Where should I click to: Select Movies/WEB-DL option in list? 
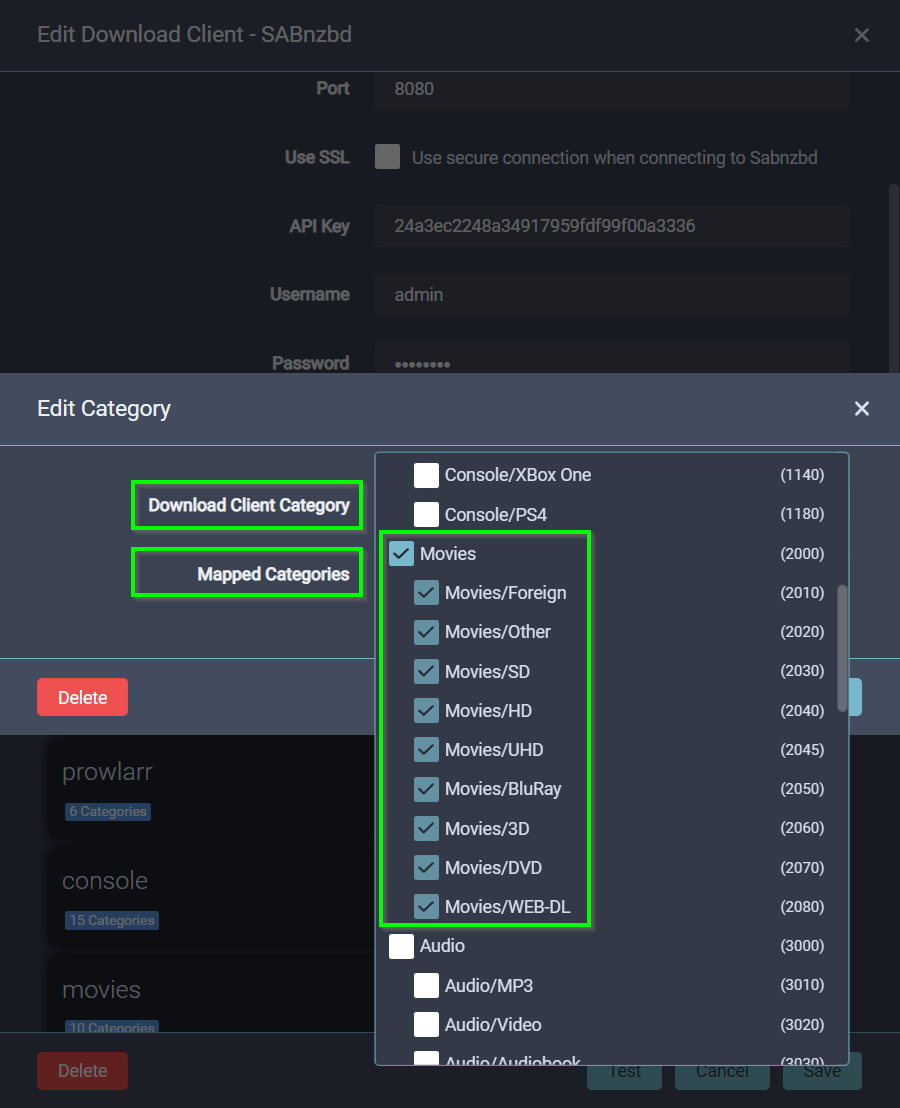(507, 907)
